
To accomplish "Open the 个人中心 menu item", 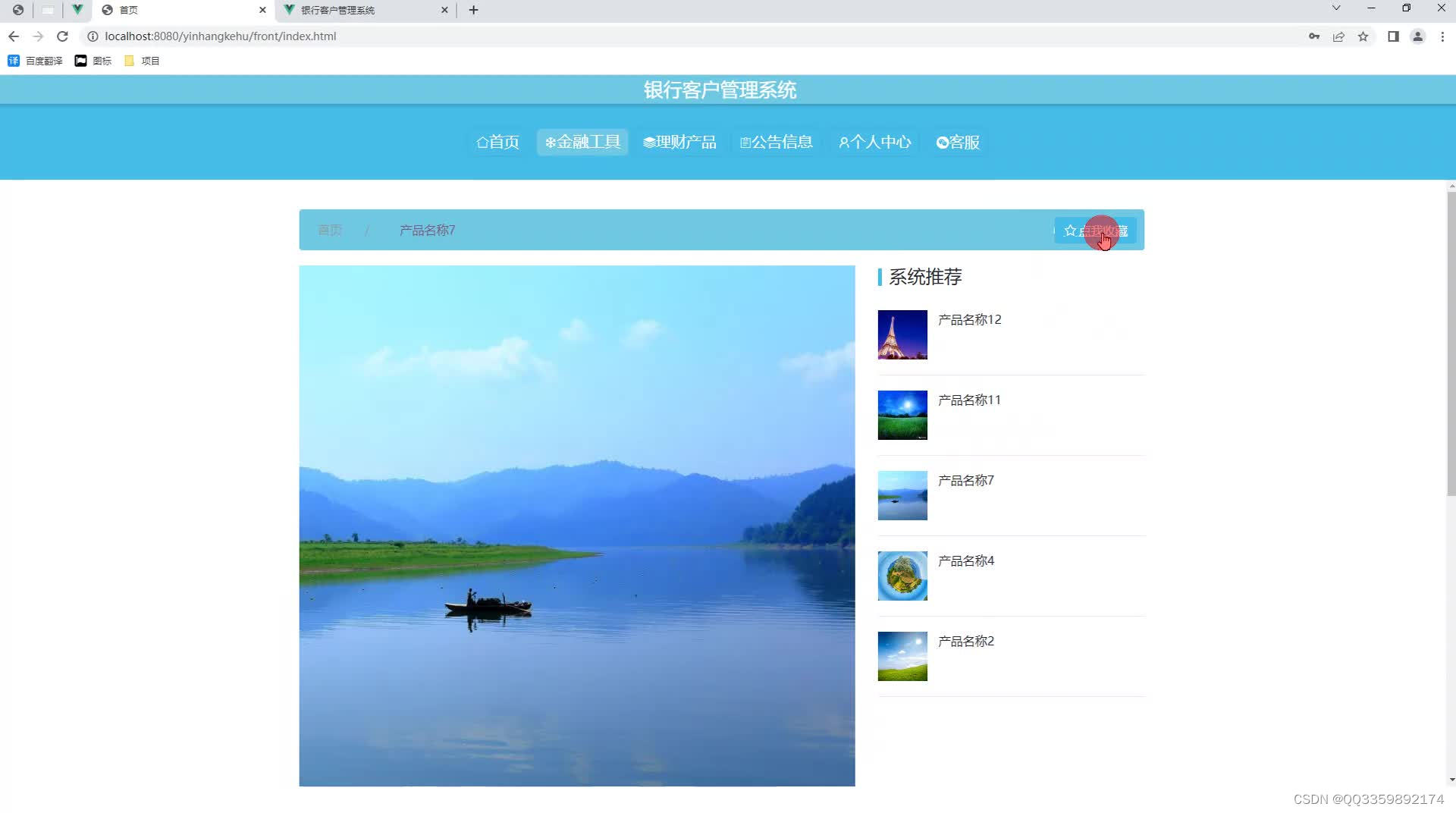I will click(x=874, y=142).
